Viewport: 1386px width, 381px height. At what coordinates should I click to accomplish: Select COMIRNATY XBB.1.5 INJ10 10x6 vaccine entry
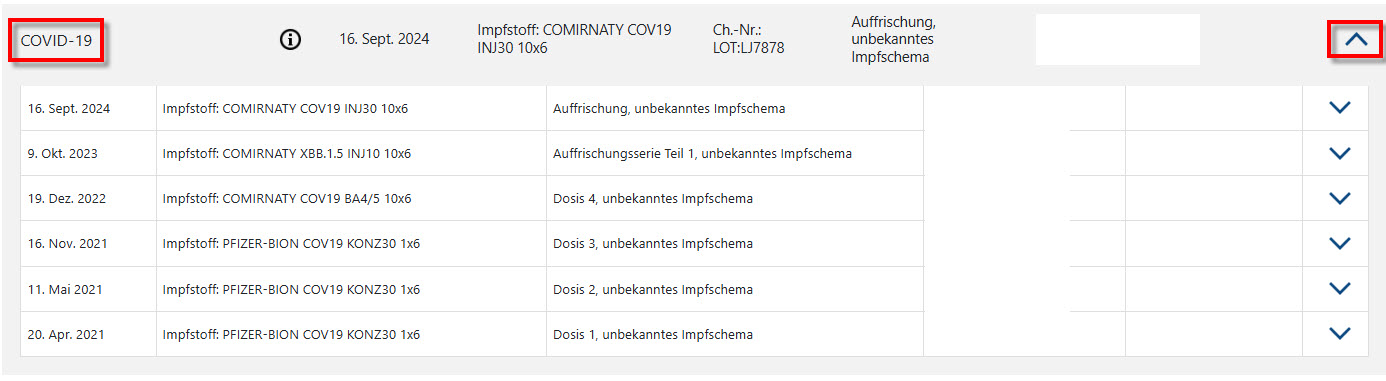(x=286, y=154)
